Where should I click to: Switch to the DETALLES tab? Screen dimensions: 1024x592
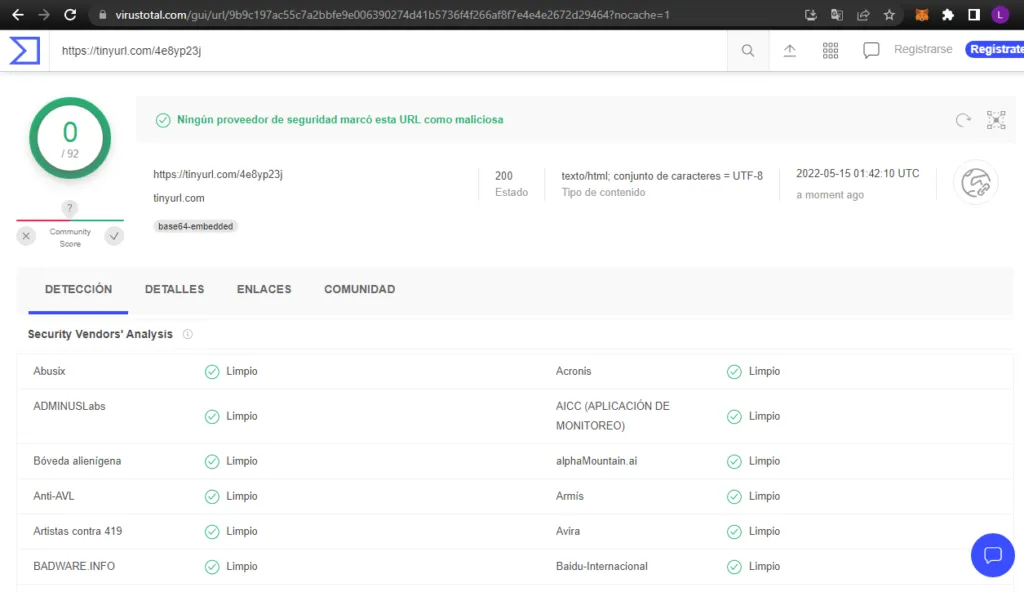pyautogui.click(x=174, y=289)
